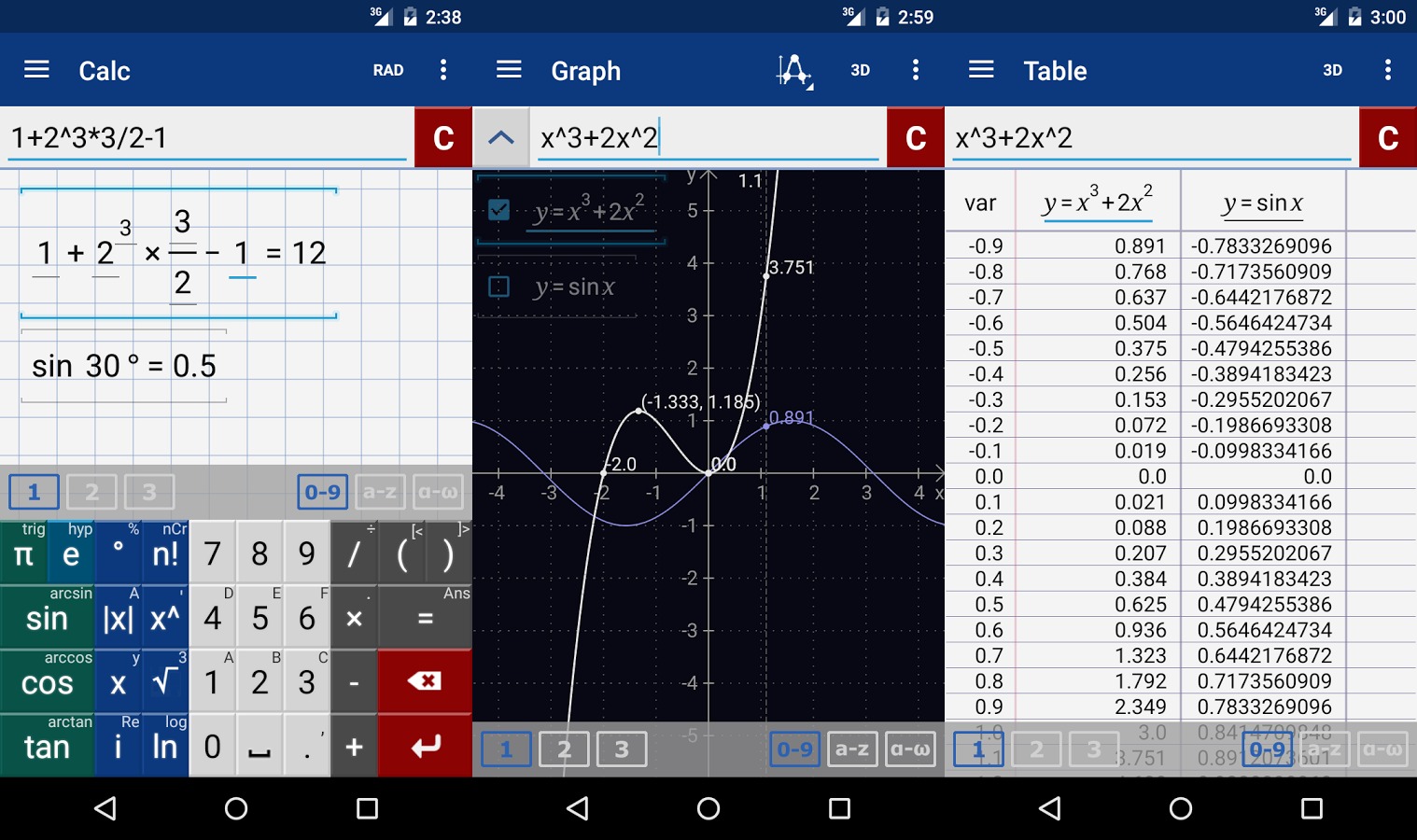Screen dimensions: 1417x840
Task: Switch to a-z keyboard in Calc
Action: 380,492
